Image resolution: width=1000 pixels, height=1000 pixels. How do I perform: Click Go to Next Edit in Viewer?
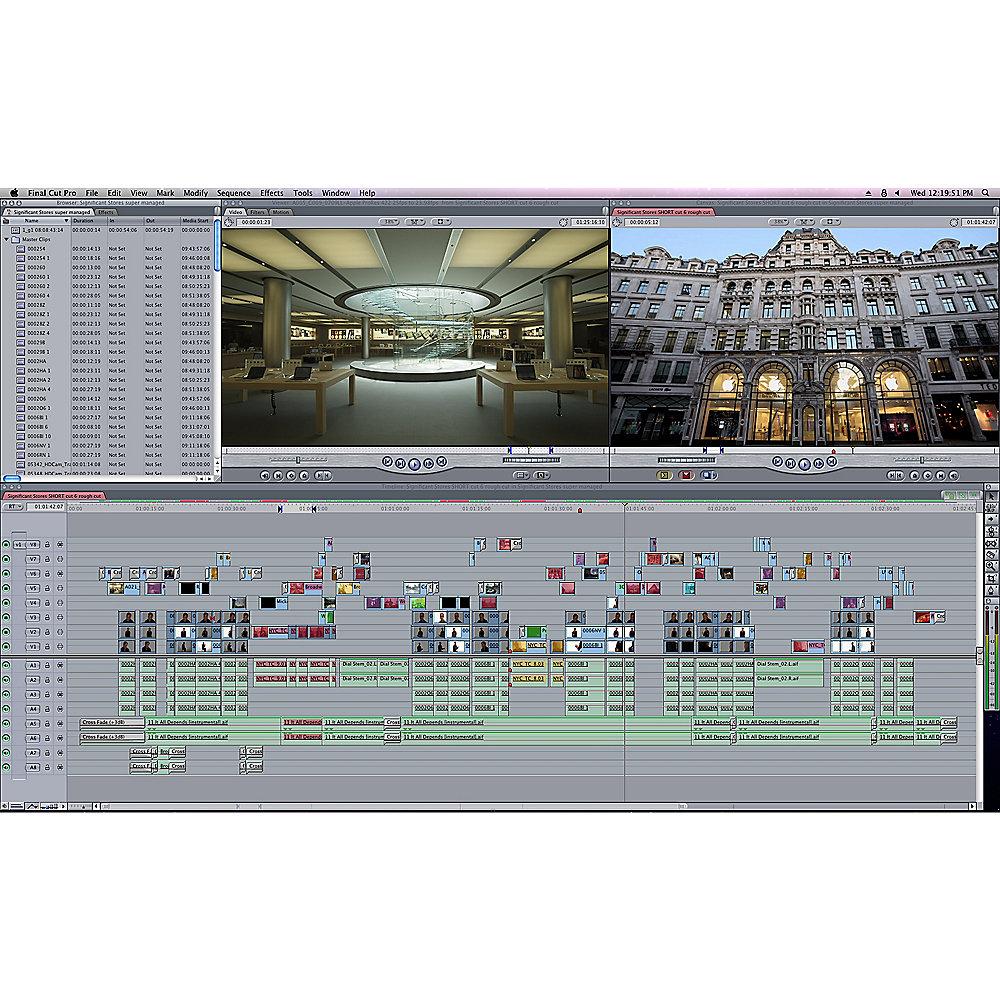[x=441, y=462]
